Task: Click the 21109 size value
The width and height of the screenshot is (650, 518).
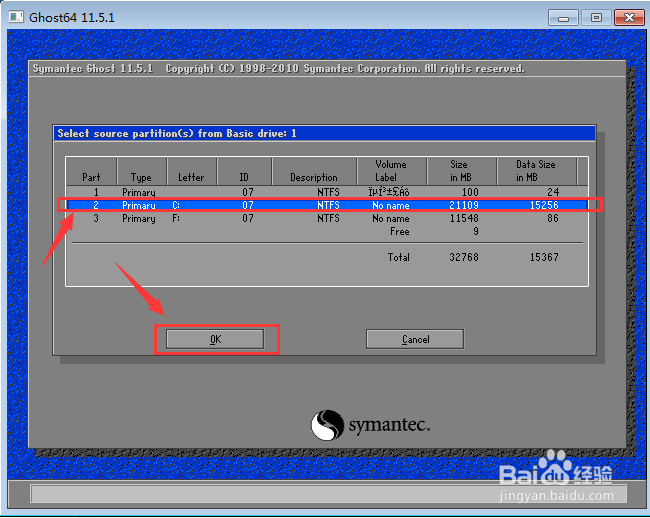Action: tap(464, 205)
